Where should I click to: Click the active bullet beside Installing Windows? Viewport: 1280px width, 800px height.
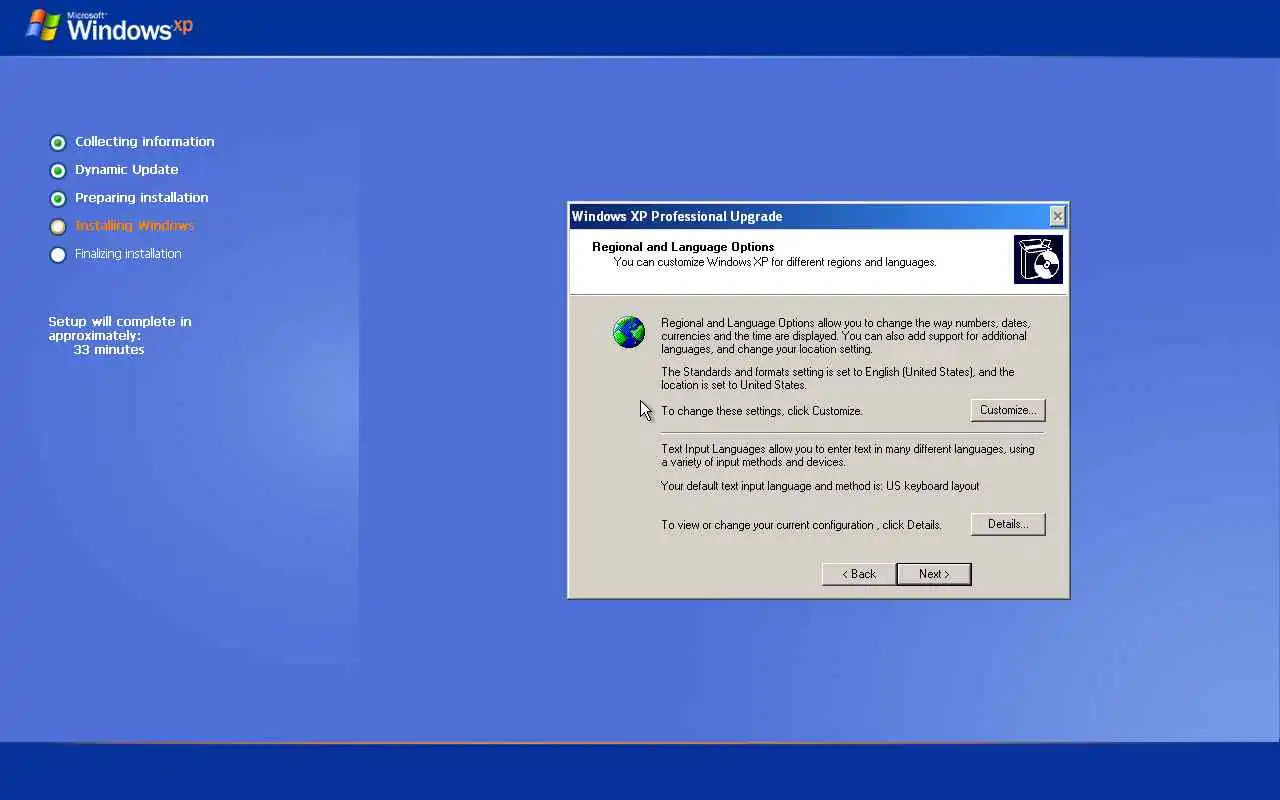(x=58, y=227)
